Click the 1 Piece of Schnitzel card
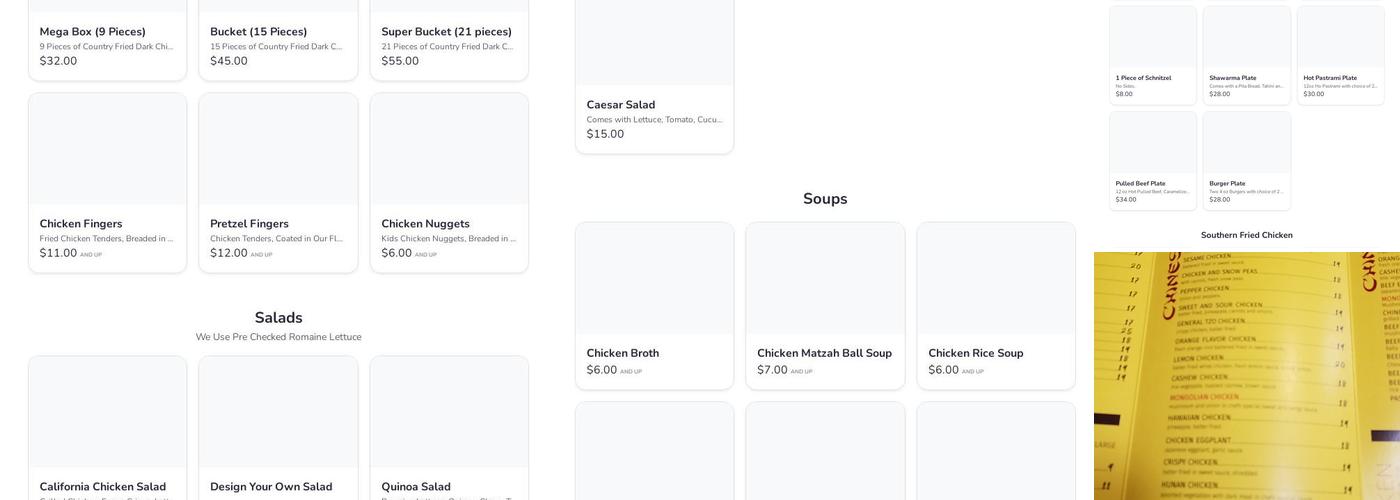1400x500 pixels. tap(1152, 55)
